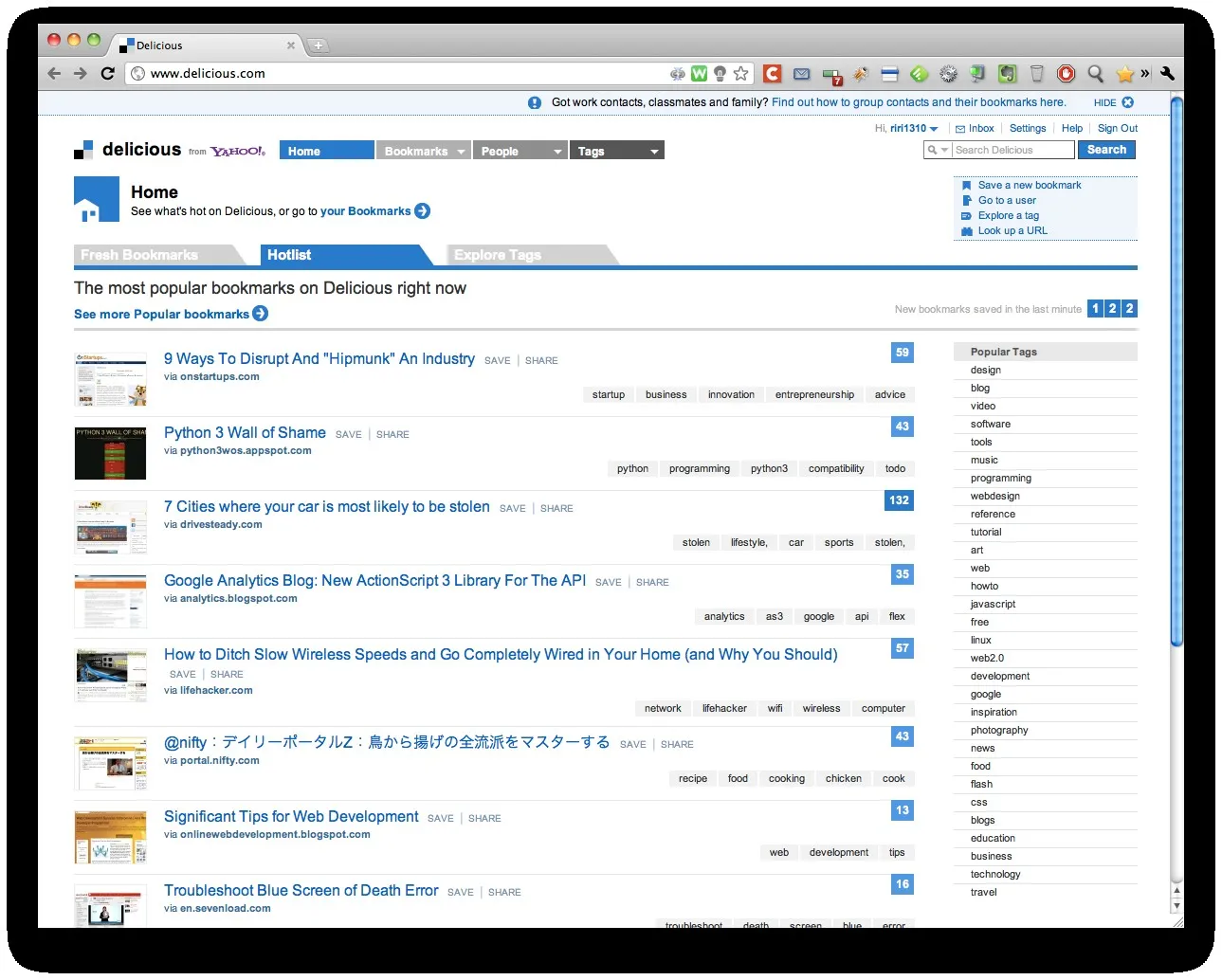Click the address bar URL

[x=208, y=73]
